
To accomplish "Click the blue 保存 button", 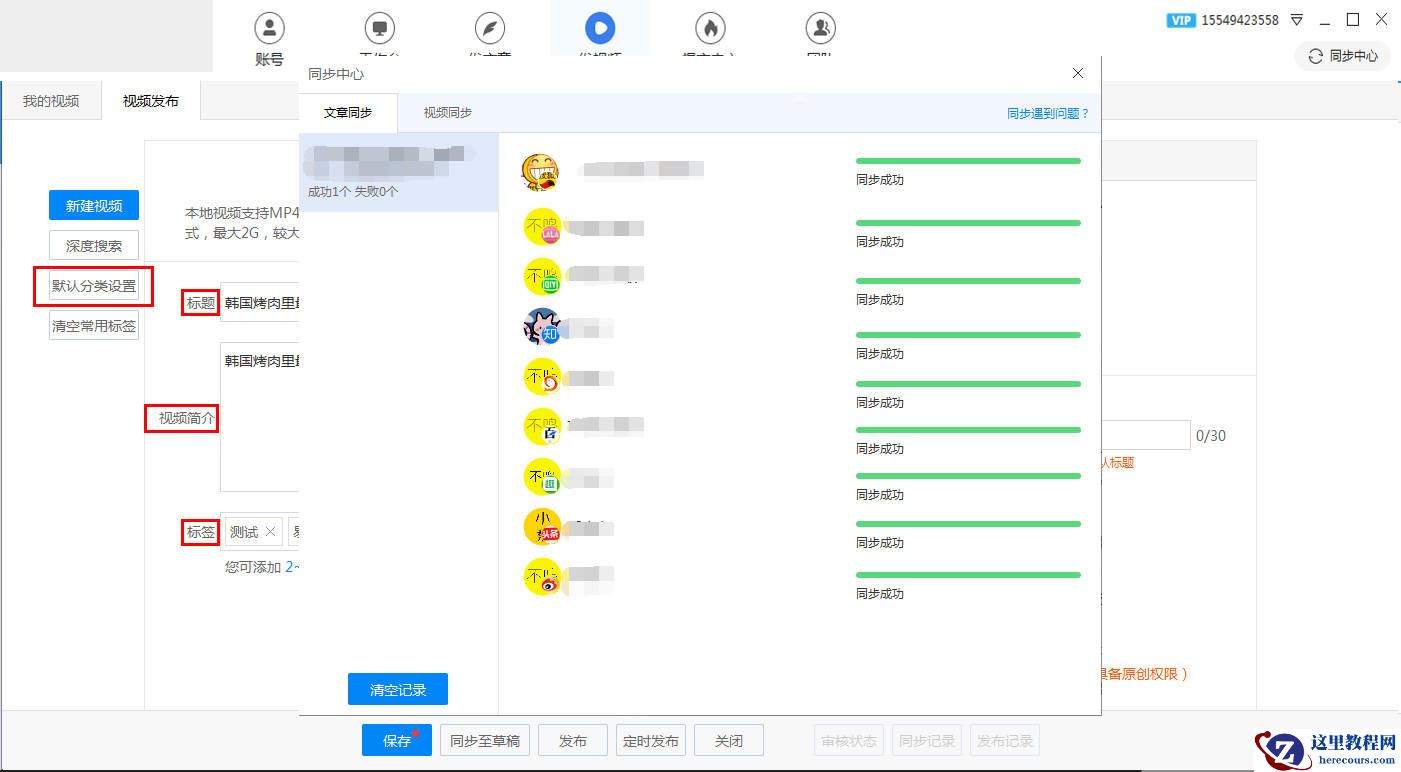I will [x=396, y=741].
